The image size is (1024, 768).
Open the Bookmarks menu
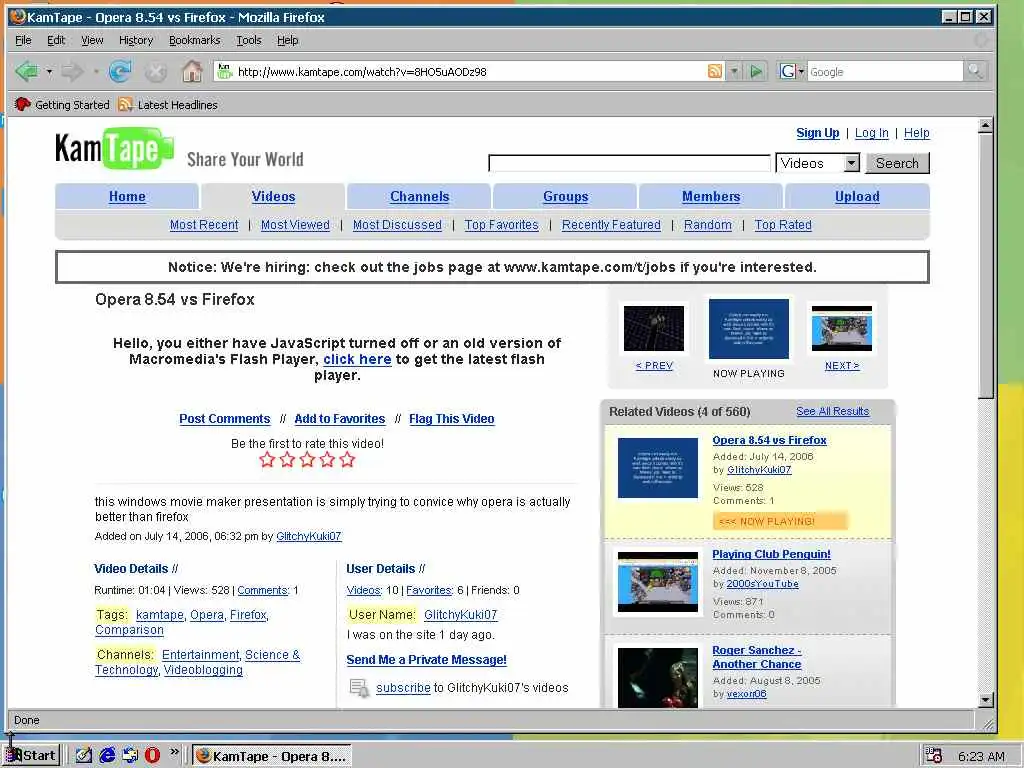tap(195, 40)
